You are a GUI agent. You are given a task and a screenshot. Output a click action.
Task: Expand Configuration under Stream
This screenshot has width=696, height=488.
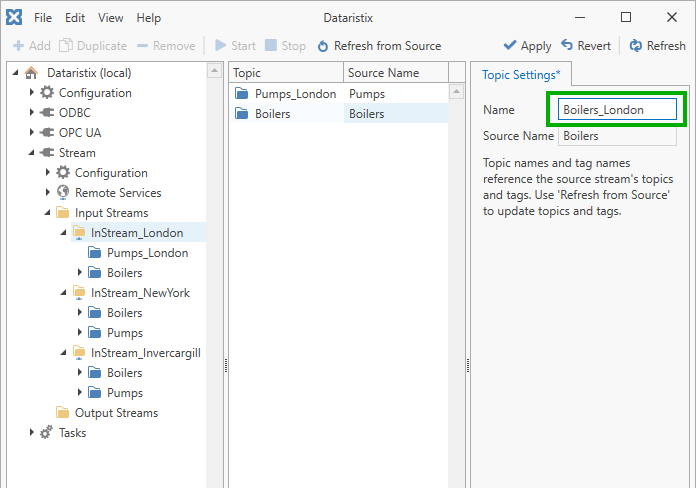click(47, 172)
